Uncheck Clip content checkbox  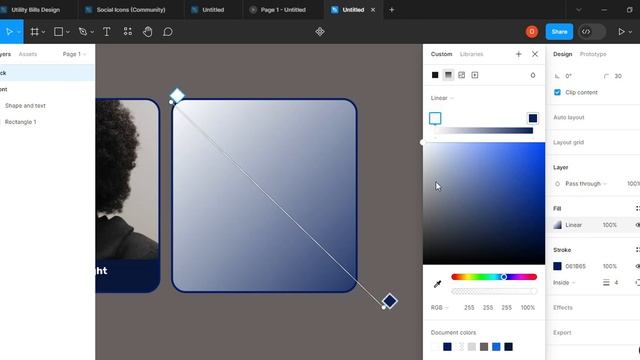pyautogui.click(x=557, y=92)
